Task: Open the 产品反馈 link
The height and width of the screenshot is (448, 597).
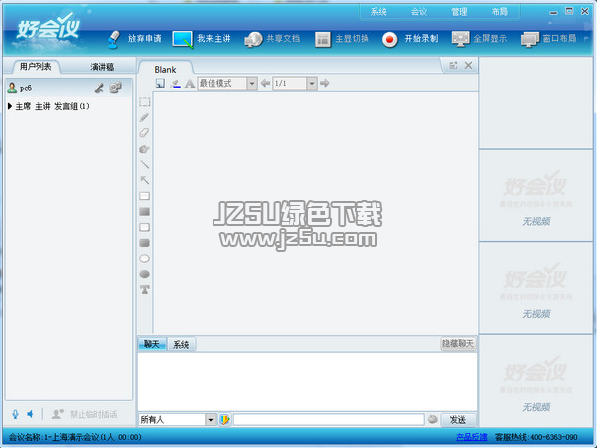Action: click(472, 437)
